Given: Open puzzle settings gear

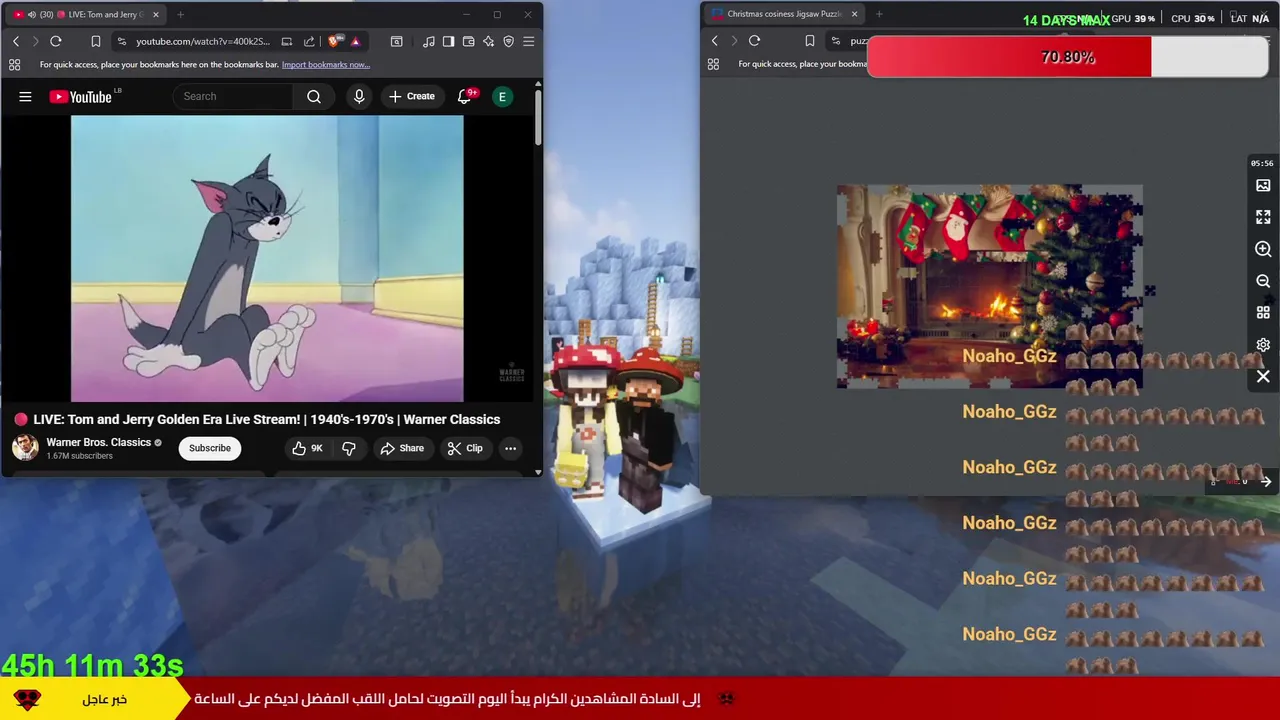Looking at the screenshot, I should (x=1263, y=345).
